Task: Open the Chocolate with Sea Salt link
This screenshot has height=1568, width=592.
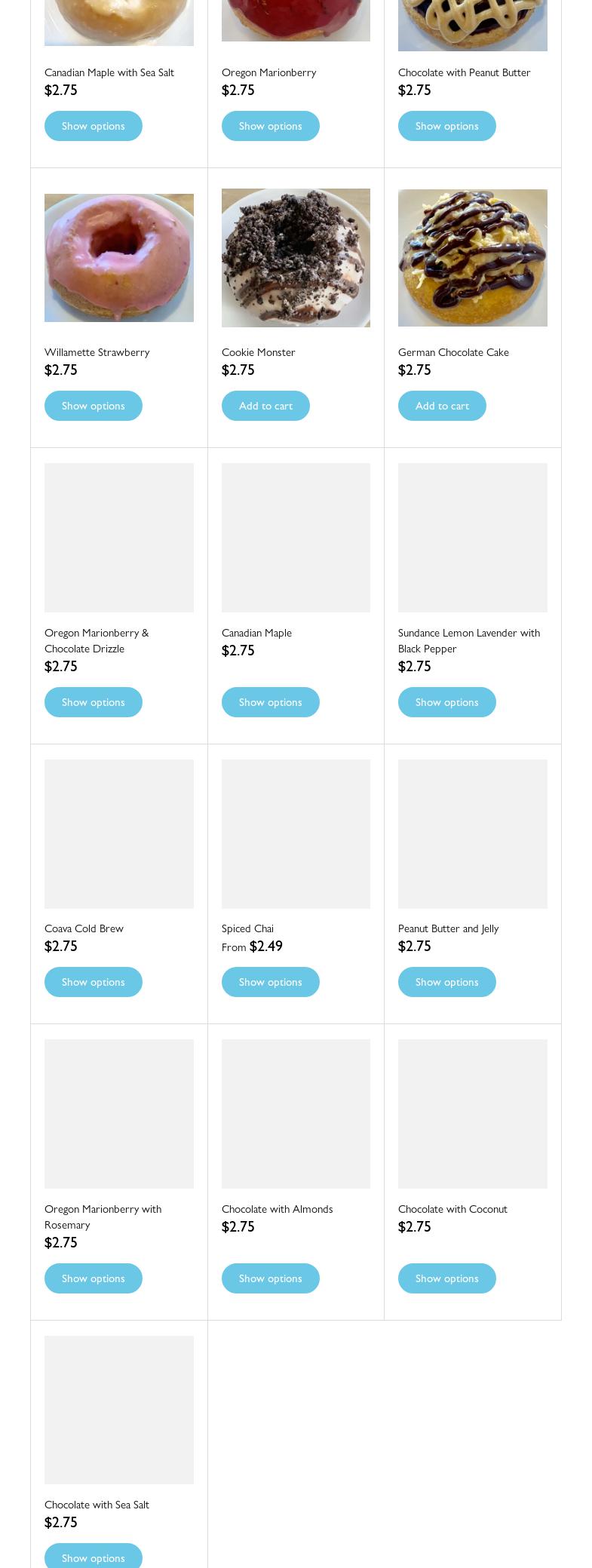Action: pyautogui.click(x=97, y=1505)
